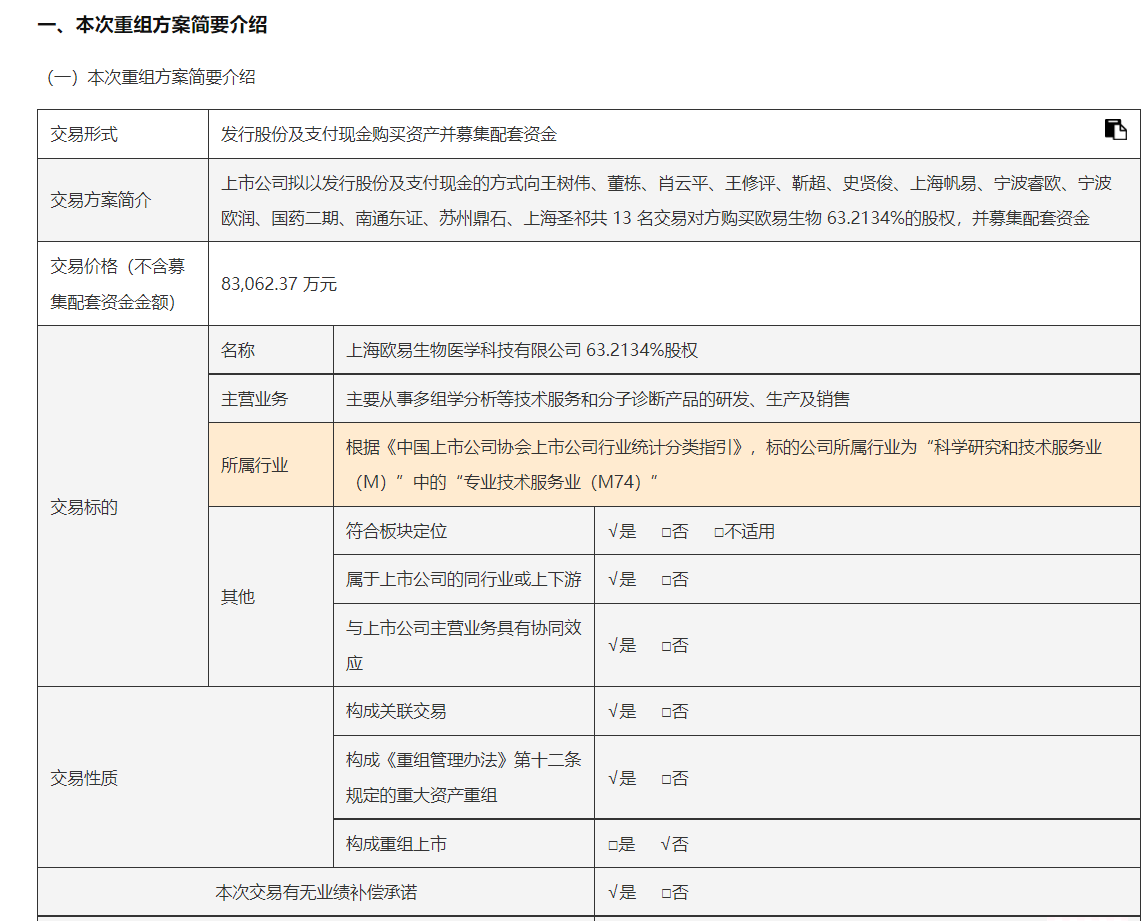This screenshot has height=921, width=1146.
Task: Click the 构成关联交易 label
Action: coord(396,711)
